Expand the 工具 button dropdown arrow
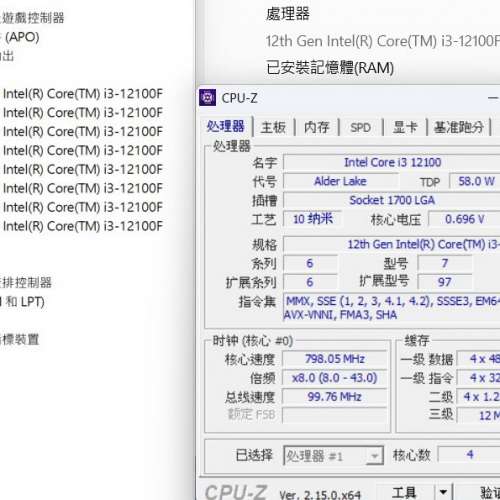The width and height of the screenshot is (500, 500). [443, 492]
